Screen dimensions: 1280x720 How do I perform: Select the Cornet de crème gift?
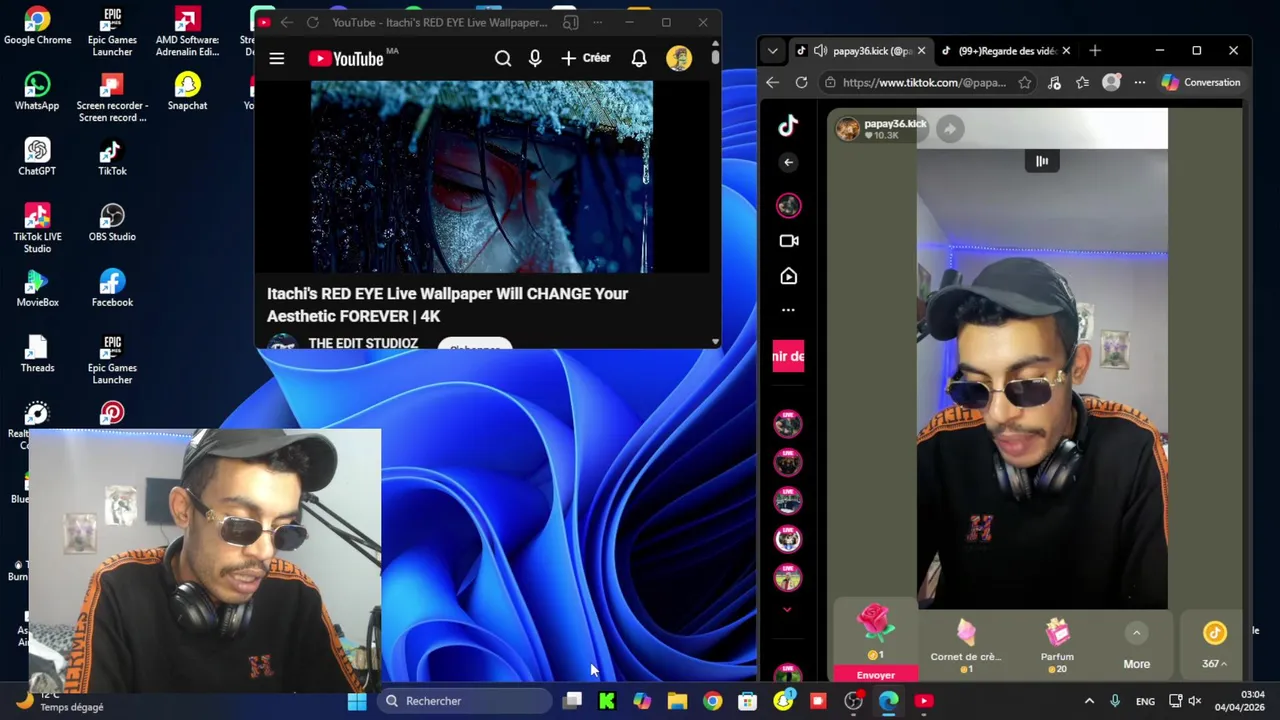pyautogui.click(x=966, y=645)
